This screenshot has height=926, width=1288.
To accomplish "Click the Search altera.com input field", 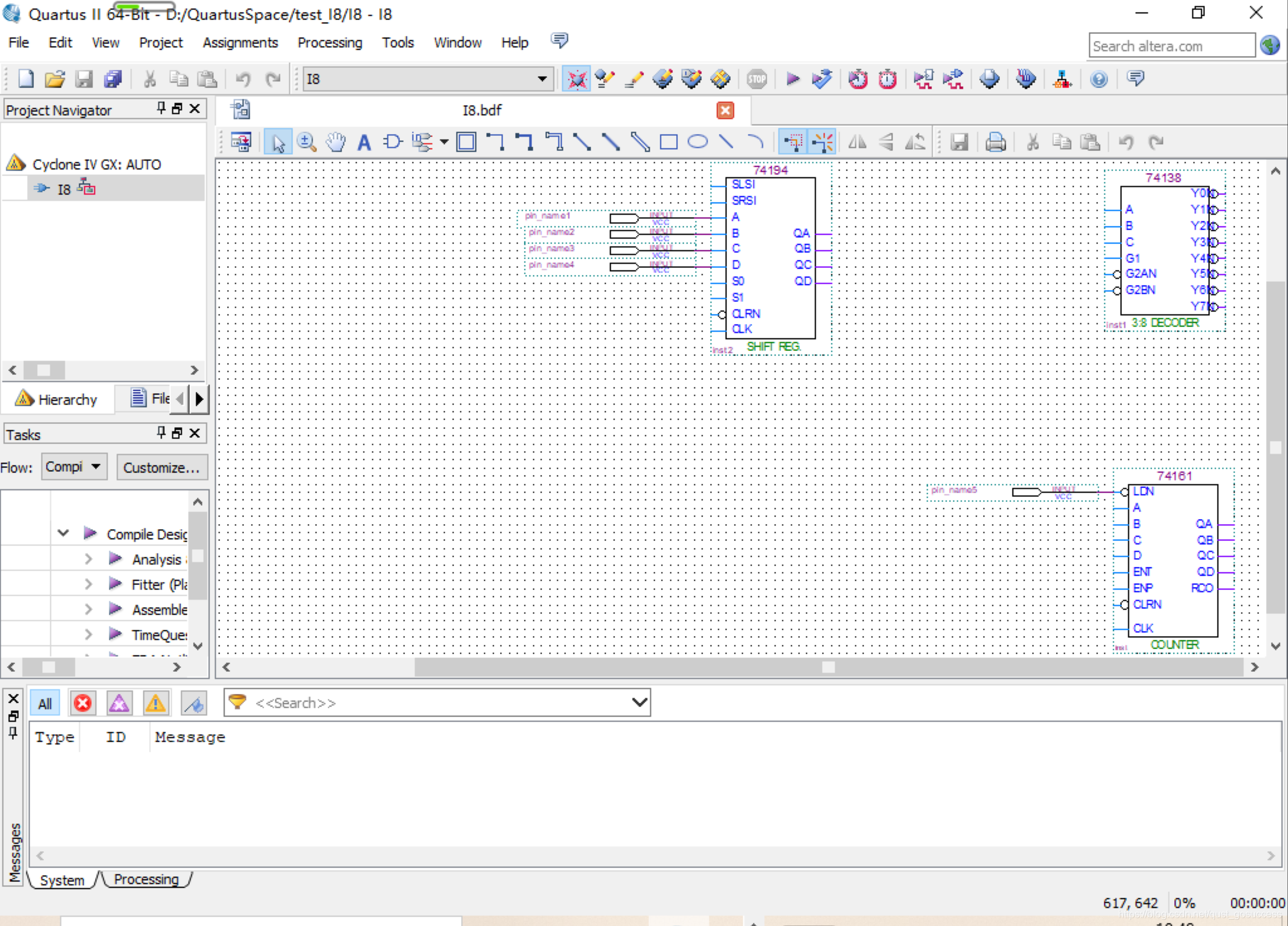I will point(1171,46).
